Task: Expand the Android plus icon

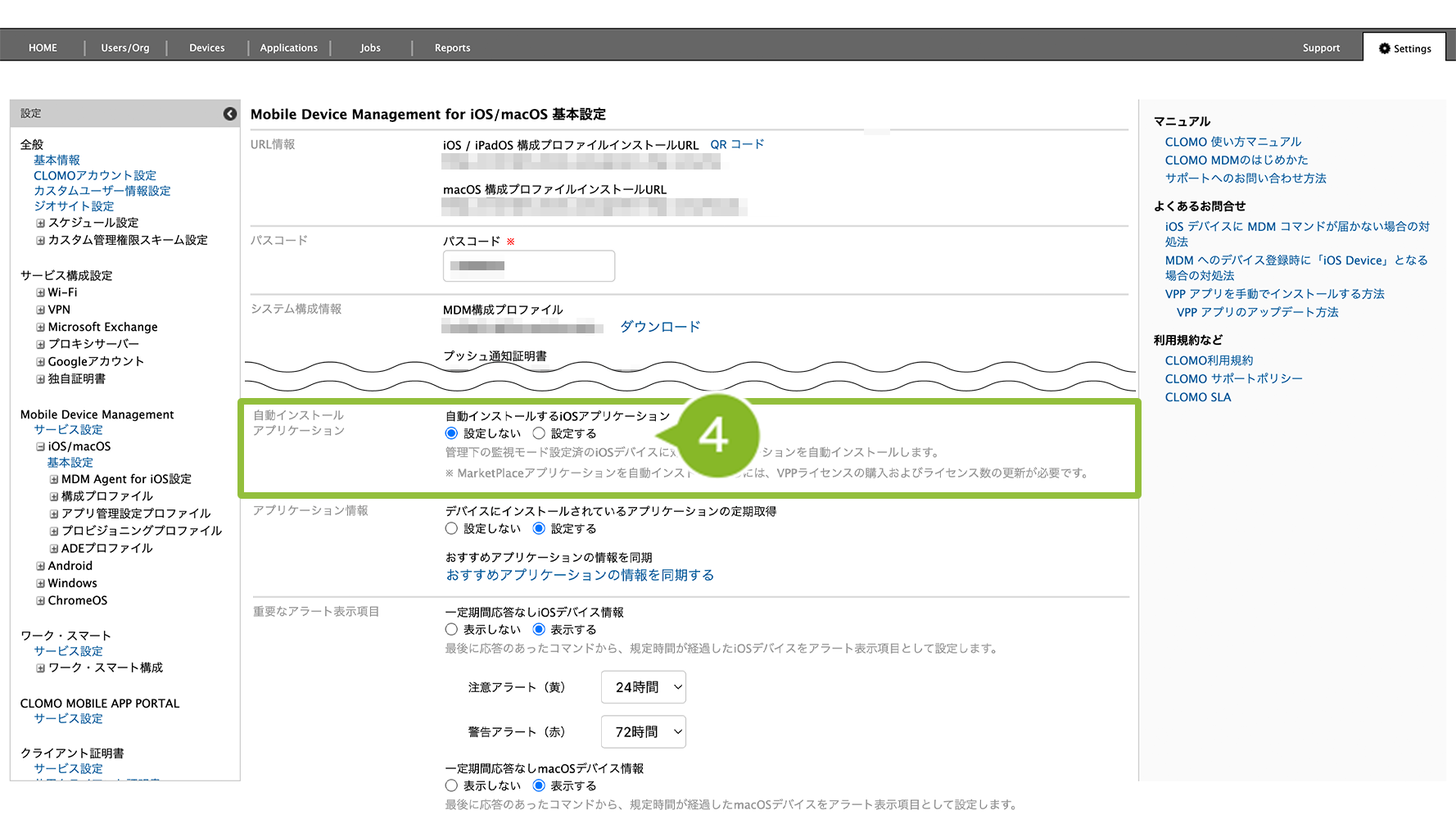Action: [x=40, y=566]
